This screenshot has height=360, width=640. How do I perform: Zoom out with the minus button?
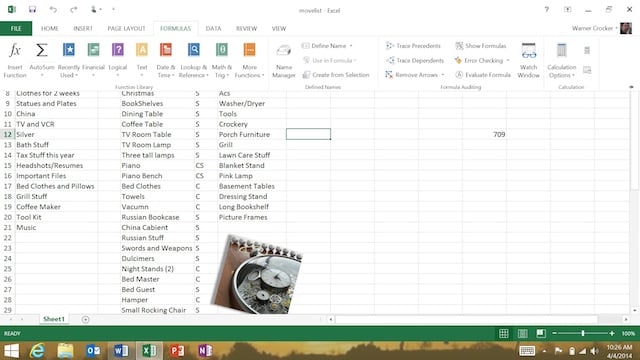[x=554, y=333]
